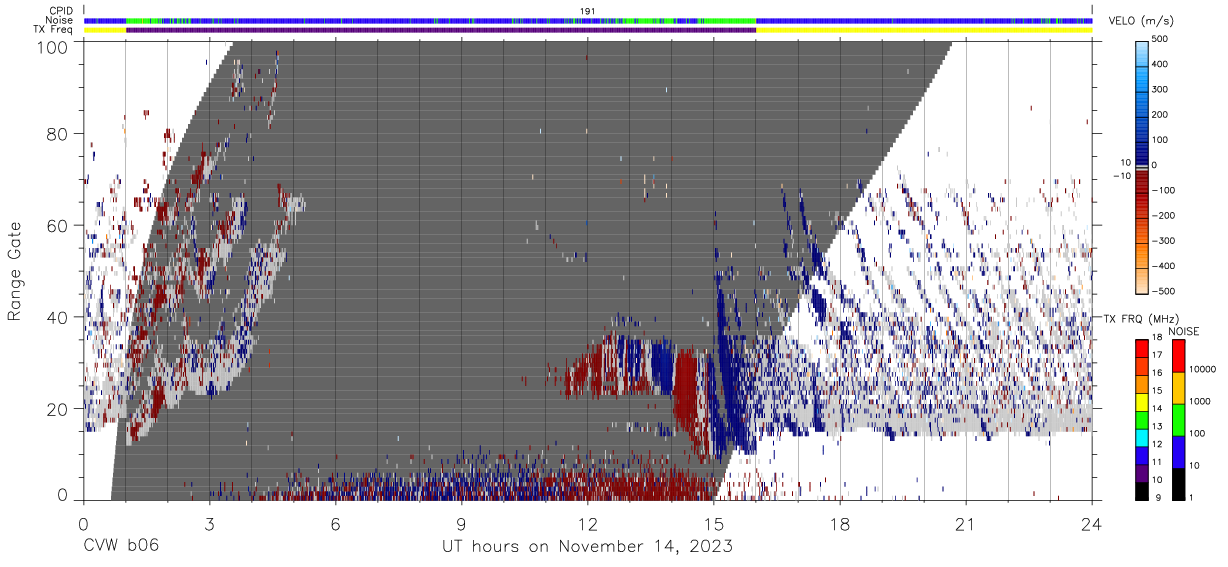Click the UT hours on November 14, 2023 title
The image size is (1228, 567).
tap(588, 546)
